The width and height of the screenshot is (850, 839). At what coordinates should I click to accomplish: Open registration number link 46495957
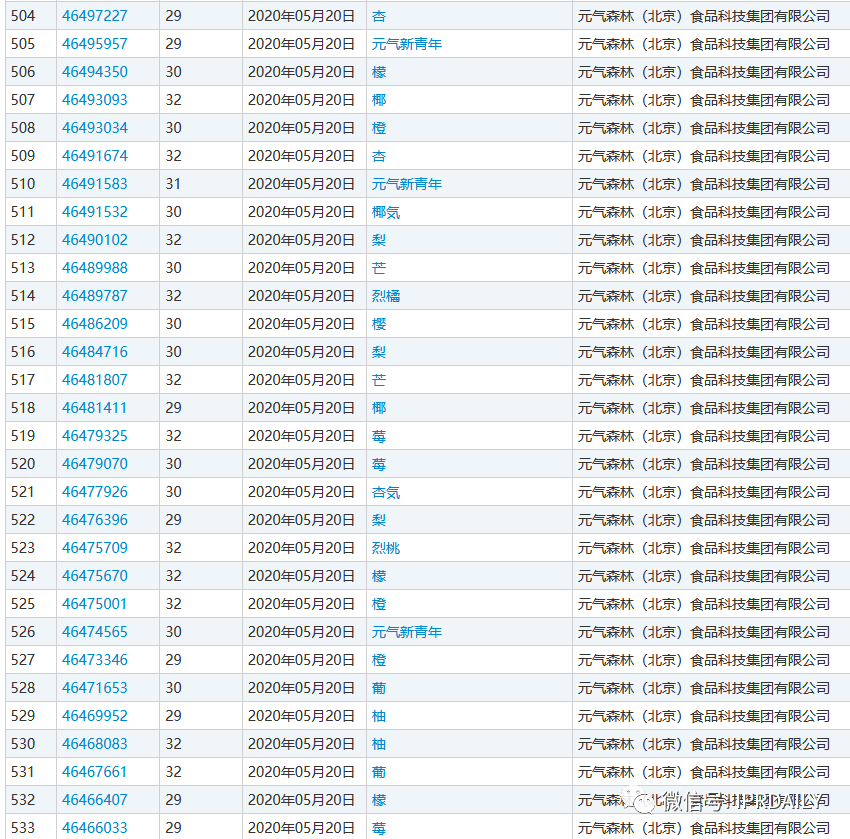click(x=95, y=44)
